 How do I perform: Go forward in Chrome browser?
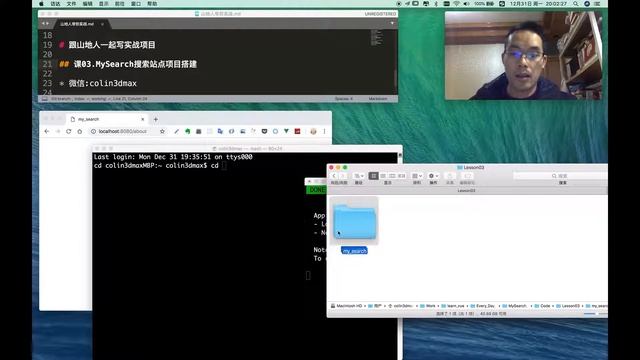(x=58, y=131)
